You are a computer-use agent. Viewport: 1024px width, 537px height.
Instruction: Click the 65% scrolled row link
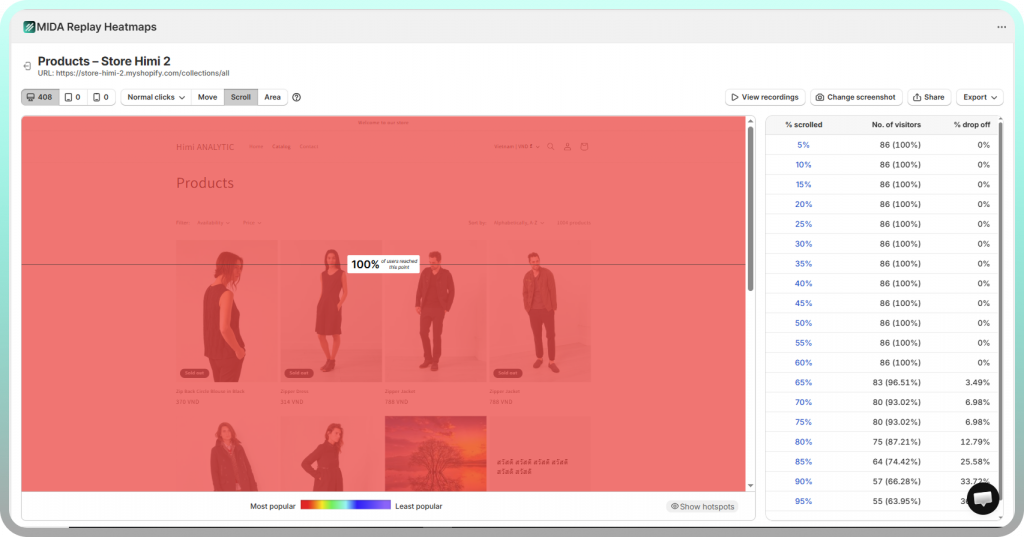click(x=803, y=382)
